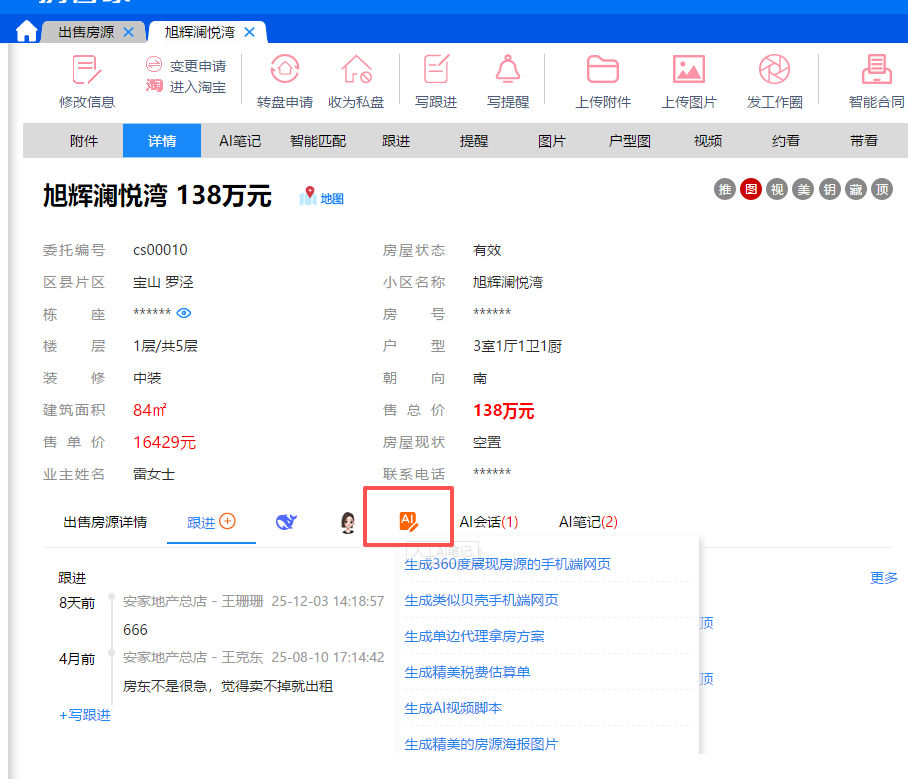Image resolution: width=908 pixels, height=779 pixels.
Task: Toggle the red 图 status badge
Action: coord(751,189)
